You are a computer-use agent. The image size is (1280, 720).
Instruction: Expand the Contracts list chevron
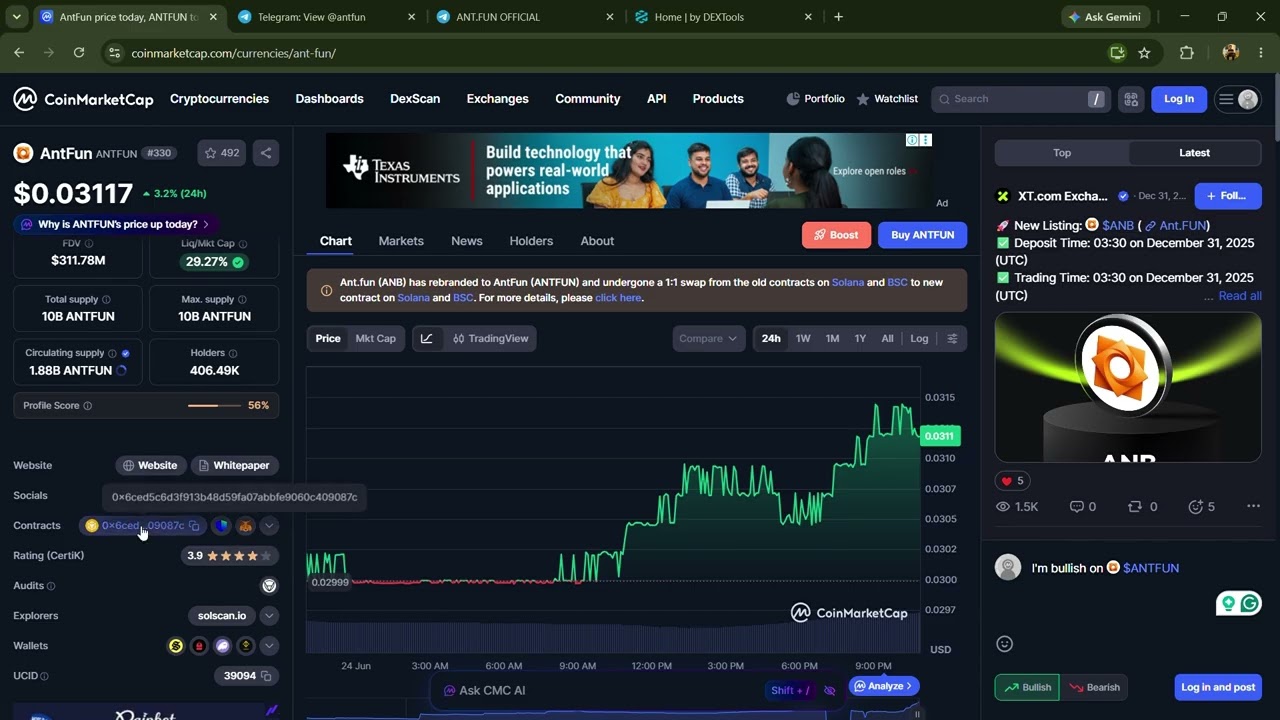click(x=269, y=526)
